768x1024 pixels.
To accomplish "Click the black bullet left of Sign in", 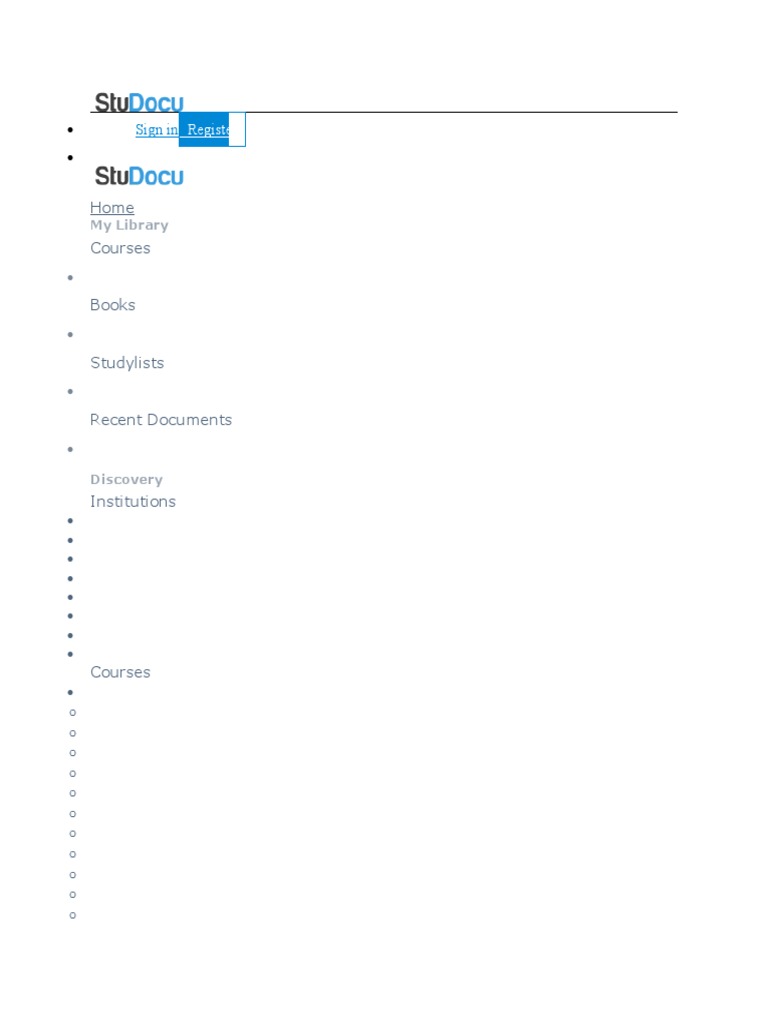I will 71,130.
